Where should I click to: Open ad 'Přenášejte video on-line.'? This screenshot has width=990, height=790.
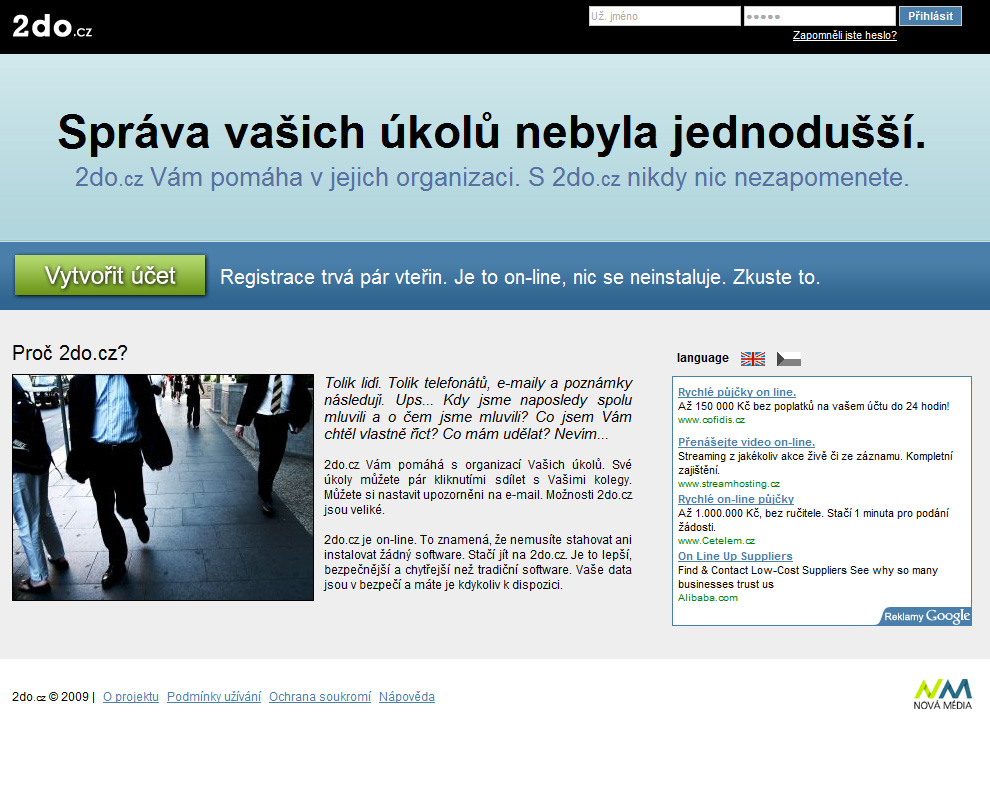tap(746, 442)
